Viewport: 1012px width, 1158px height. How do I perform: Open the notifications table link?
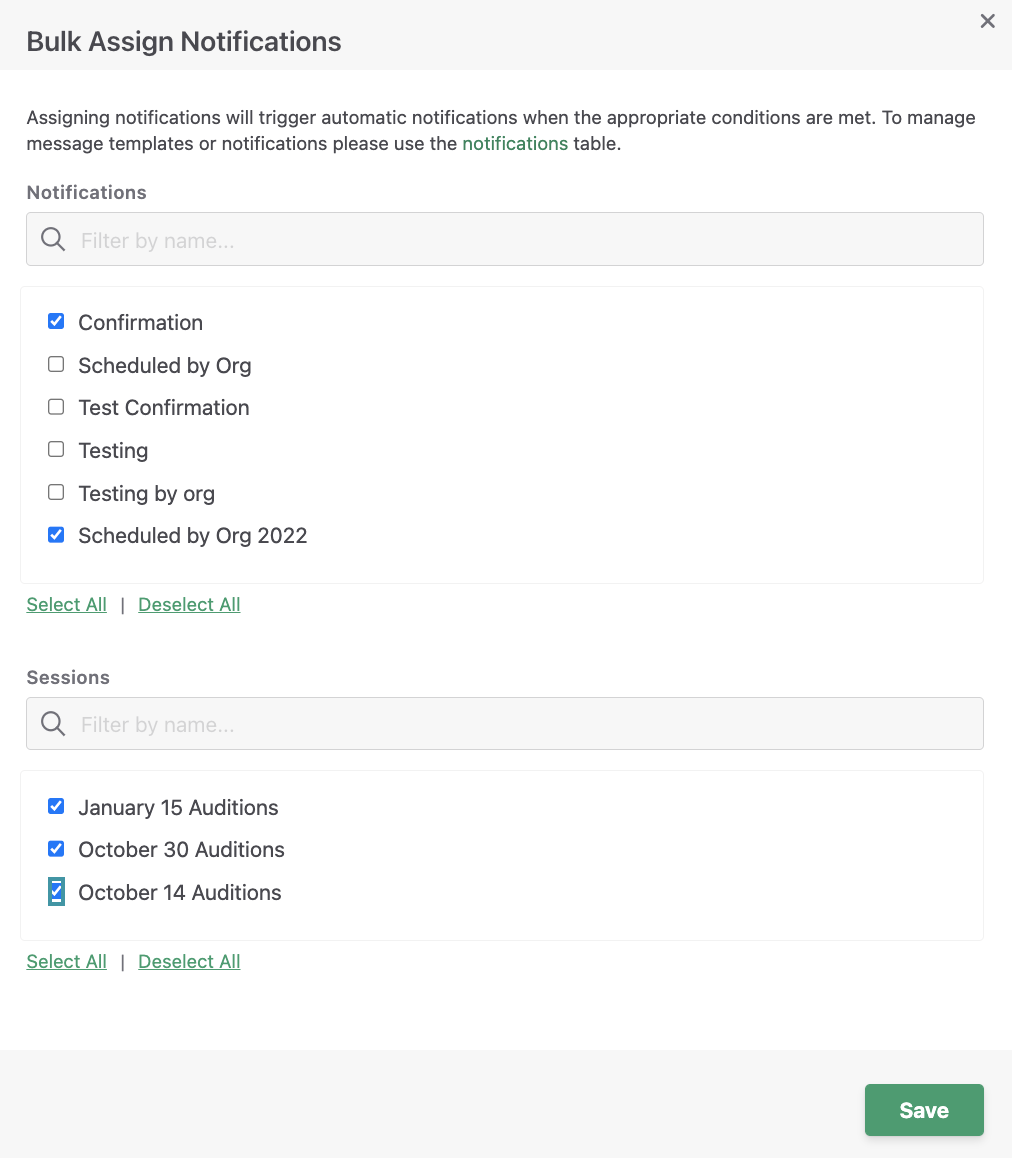(515, 143)
